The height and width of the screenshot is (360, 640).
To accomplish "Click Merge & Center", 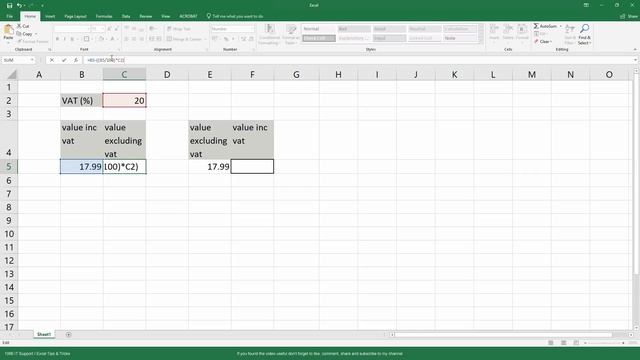I will [184, 39].
